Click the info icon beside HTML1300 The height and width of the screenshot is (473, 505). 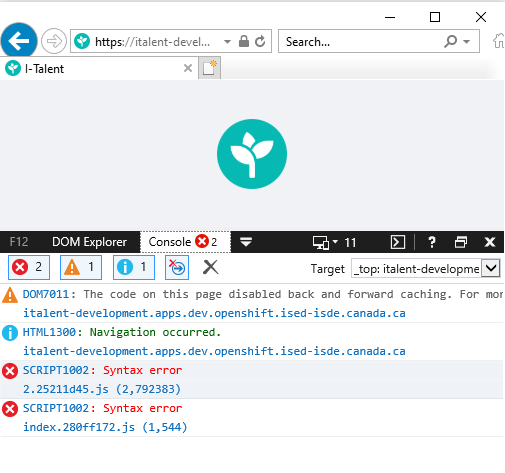[x=10, y=333]
